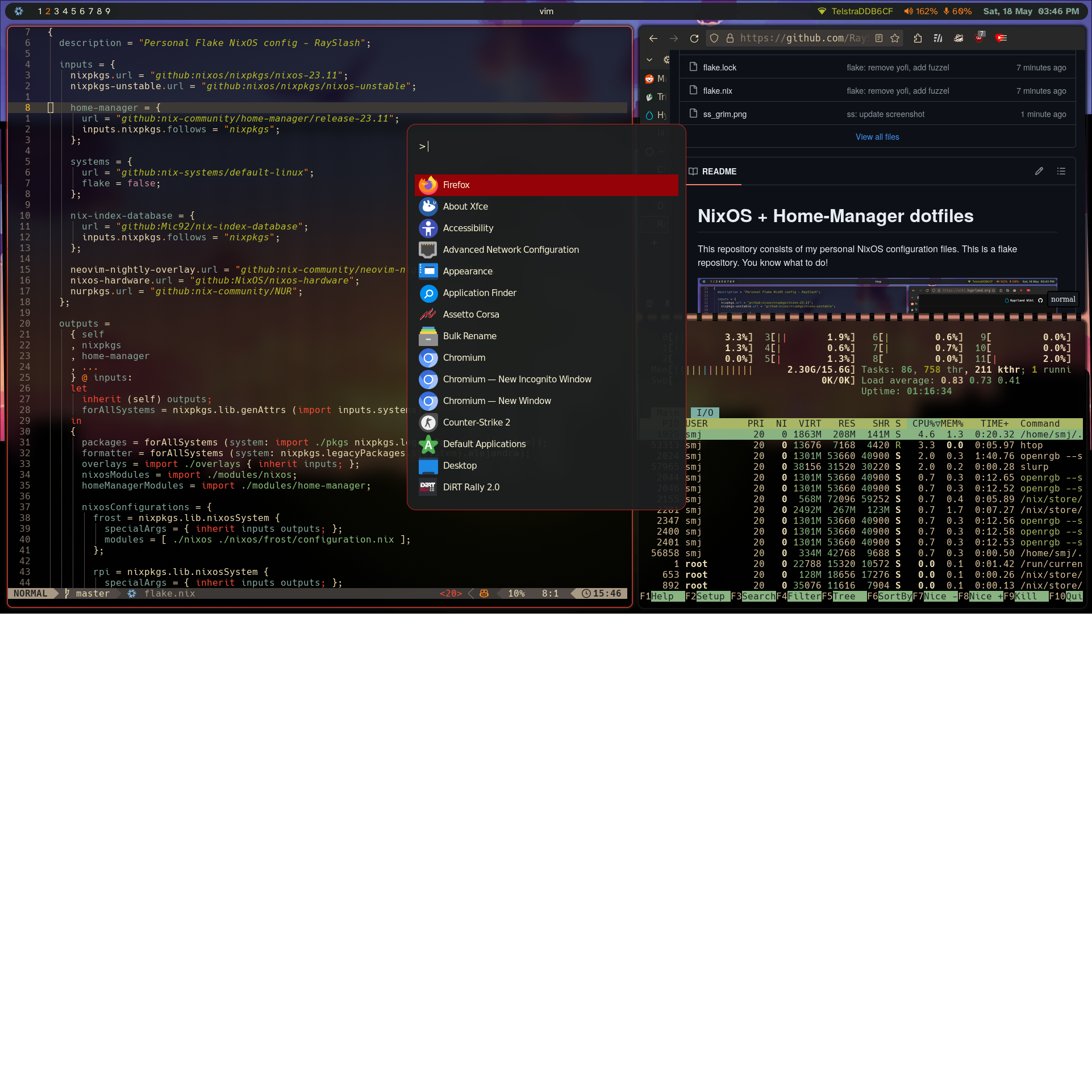Go forward in the Firefox window
1092x1092 pixels.
[x=674, y=38]
